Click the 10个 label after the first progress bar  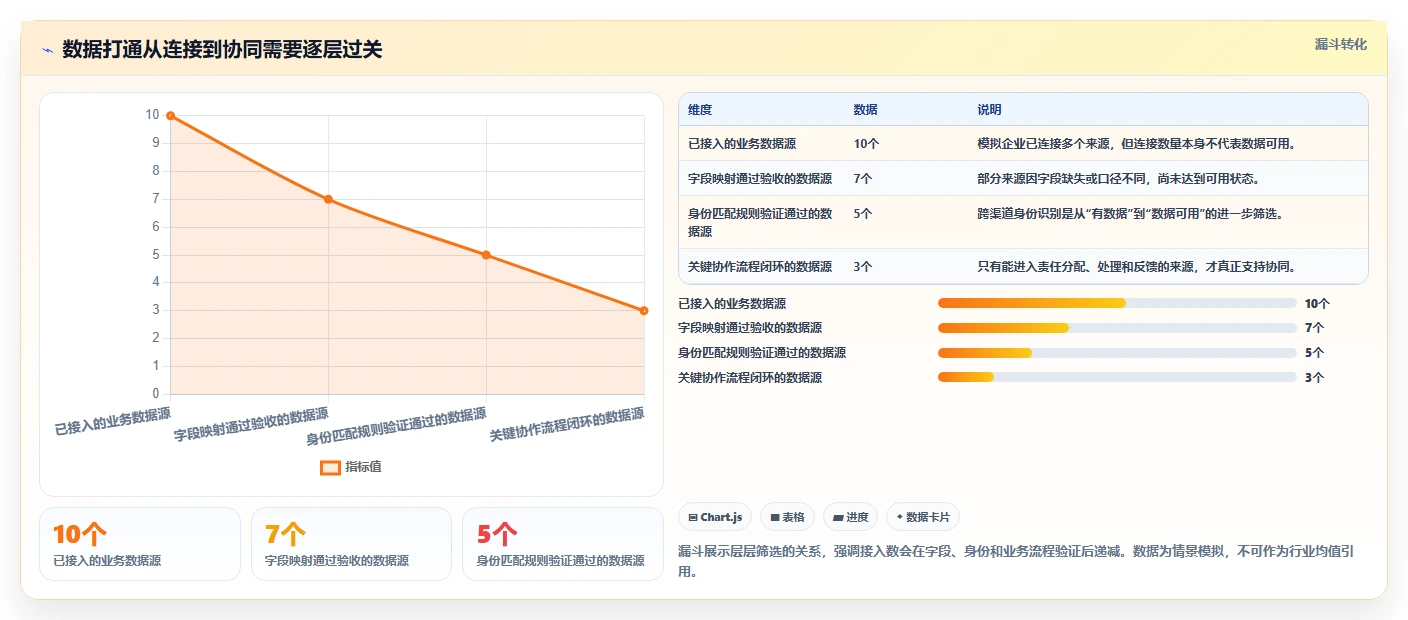click(1317, 303)
